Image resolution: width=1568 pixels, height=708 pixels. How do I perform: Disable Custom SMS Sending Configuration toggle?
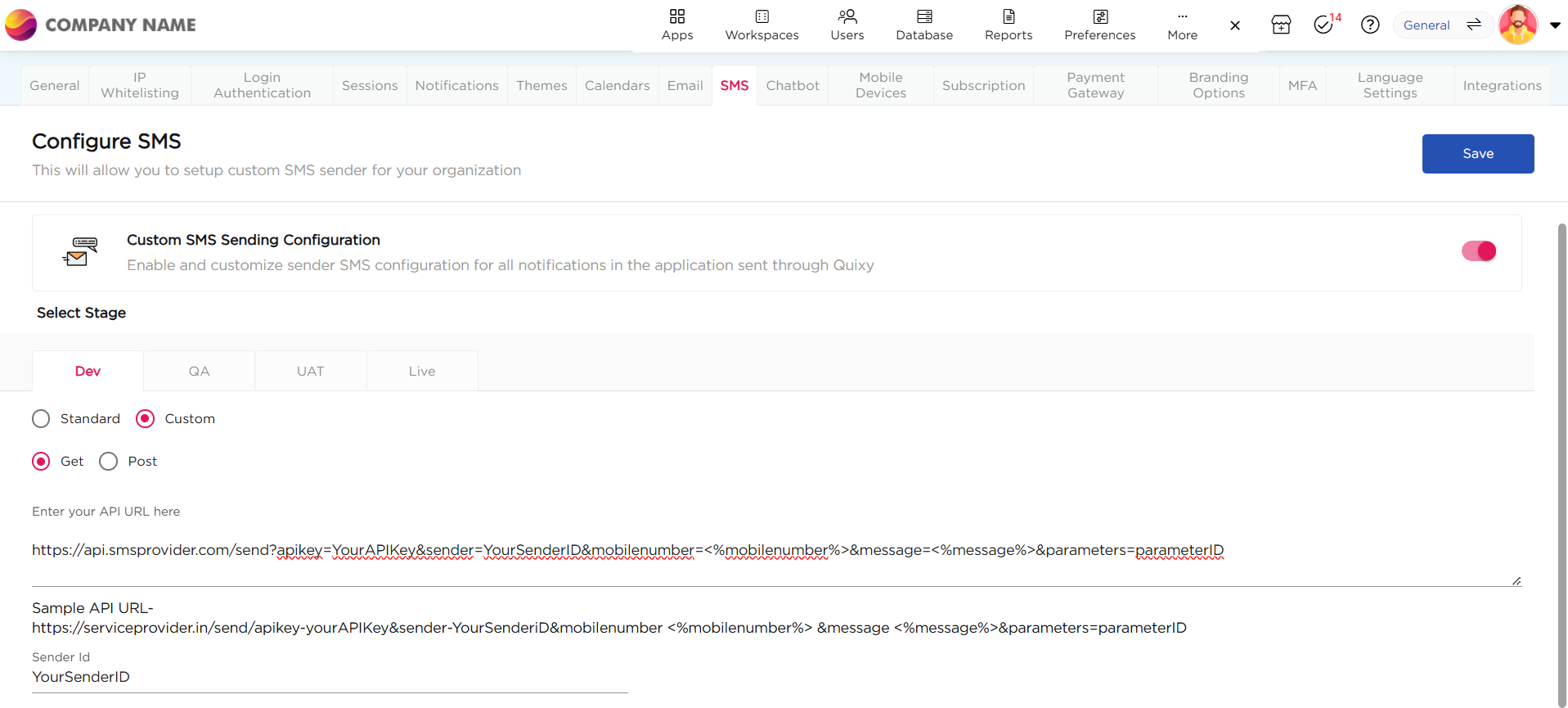[x=1478, y=251]
